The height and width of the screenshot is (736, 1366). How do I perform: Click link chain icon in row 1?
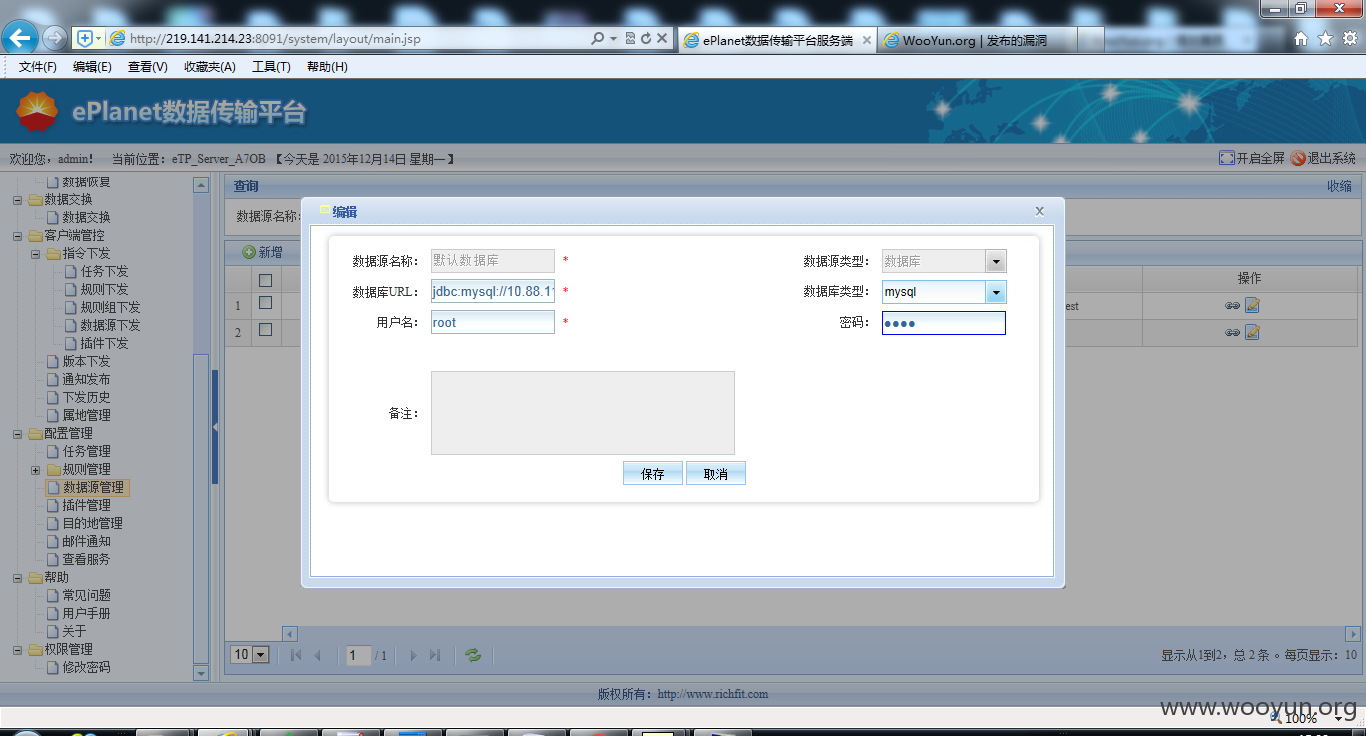pyautogui.click(x=1233, y=306)
